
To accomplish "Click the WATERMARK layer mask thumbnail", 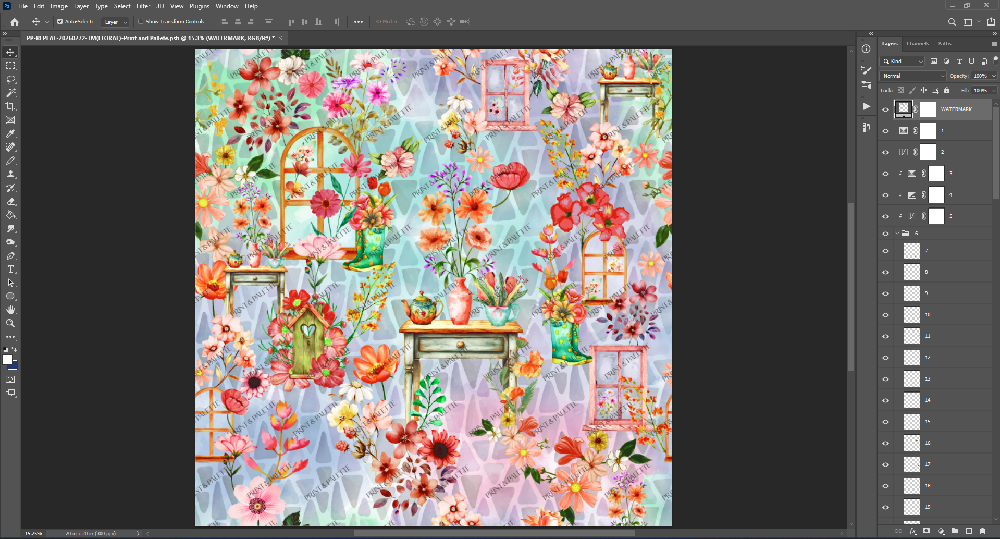I will pos(928,109).
